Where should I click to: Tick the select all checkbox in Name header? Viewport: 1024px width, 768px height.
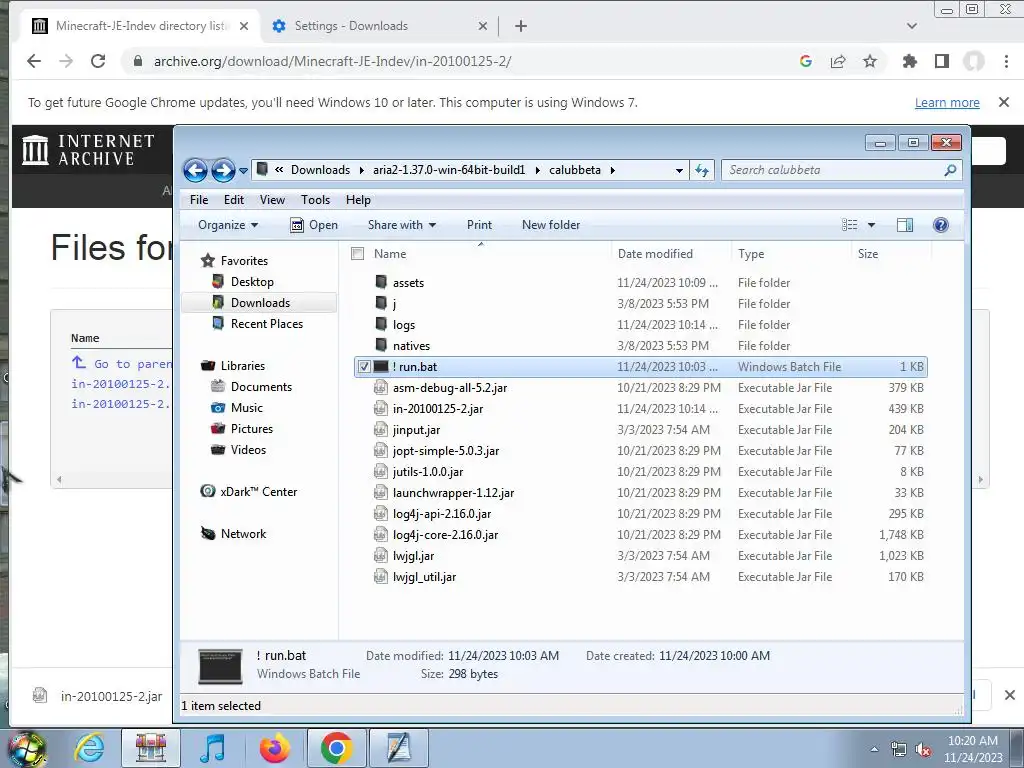(357, 253)
